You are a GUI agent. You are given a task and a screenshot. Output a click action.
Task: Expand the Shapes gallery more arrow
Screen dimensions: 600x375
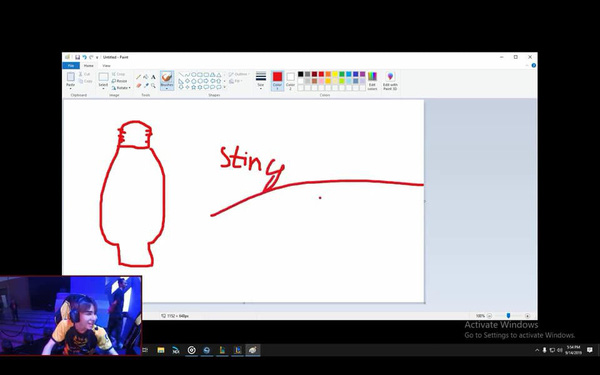coord(224,87)
